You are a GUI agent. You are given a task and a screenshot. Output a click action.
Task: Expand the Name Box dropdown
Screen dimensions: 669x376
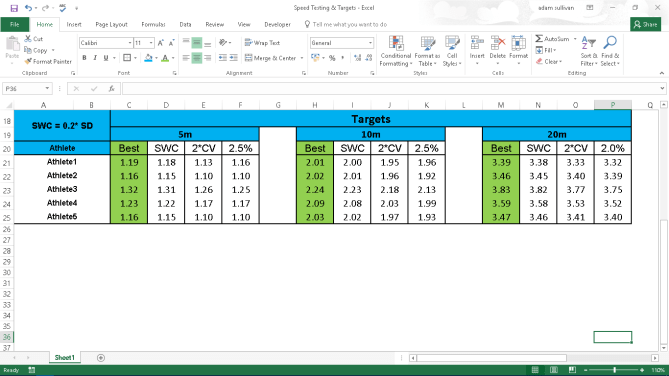(x=47, y=88)
